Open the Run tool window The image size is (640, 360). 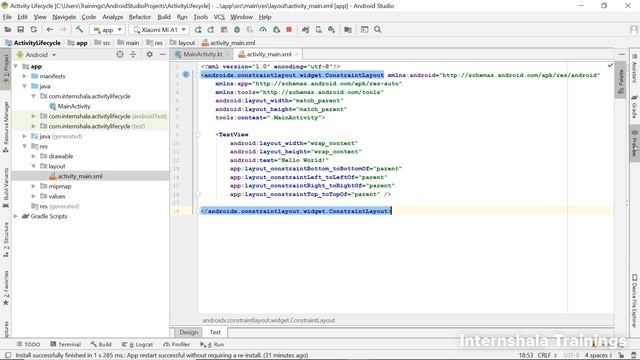coord(212,344)
